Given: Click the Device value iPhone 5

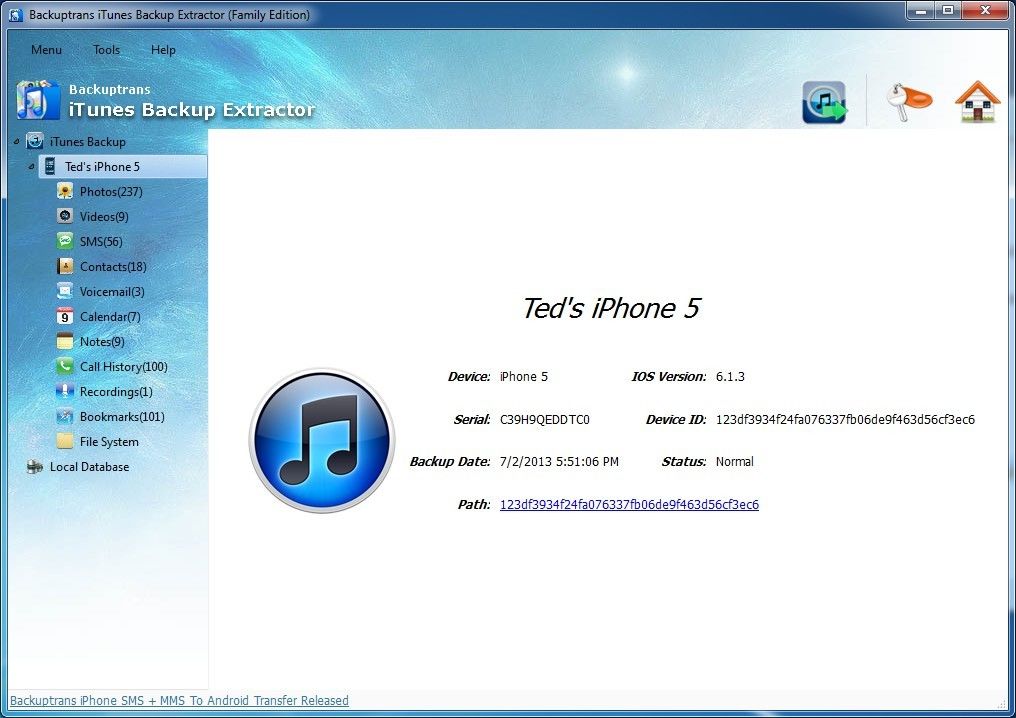Looking at the screenshot, I should tap(524, 376).
